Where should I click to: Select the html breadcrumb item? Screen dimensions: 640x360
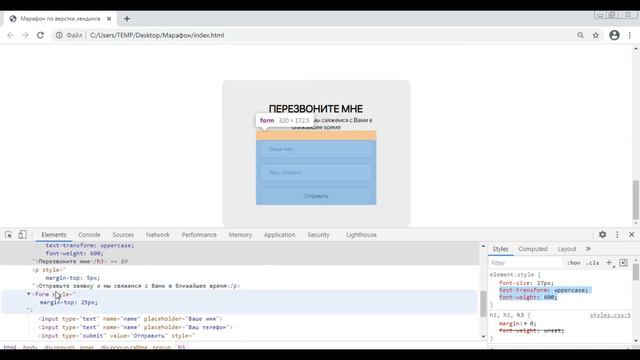pos(10,347)
